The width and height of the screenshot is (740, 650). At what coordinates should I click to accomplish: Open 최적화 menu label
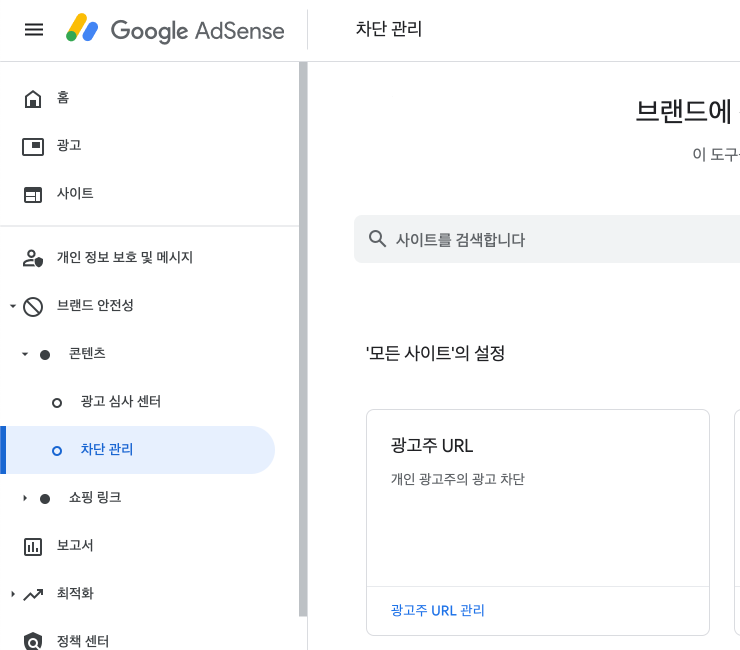(75, 593)
